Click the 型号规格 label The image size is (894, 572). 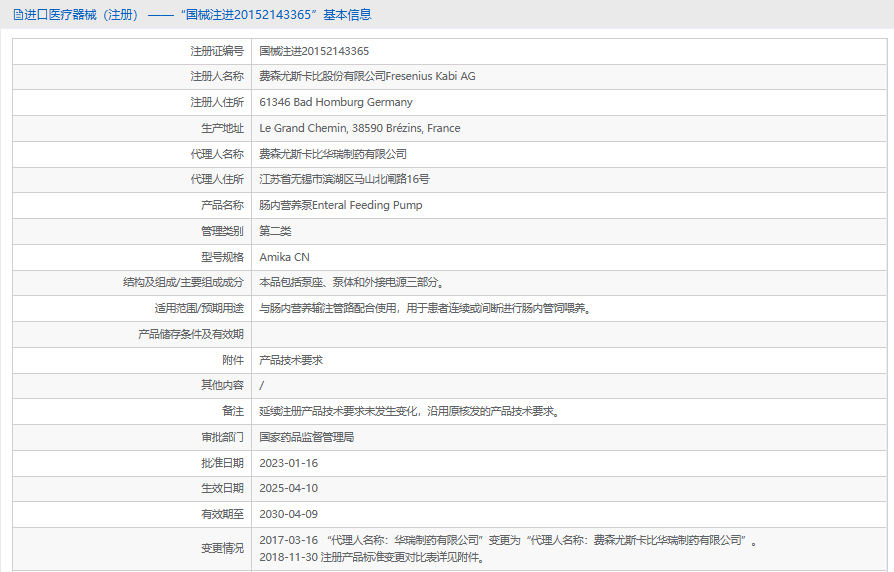[222, 257]
